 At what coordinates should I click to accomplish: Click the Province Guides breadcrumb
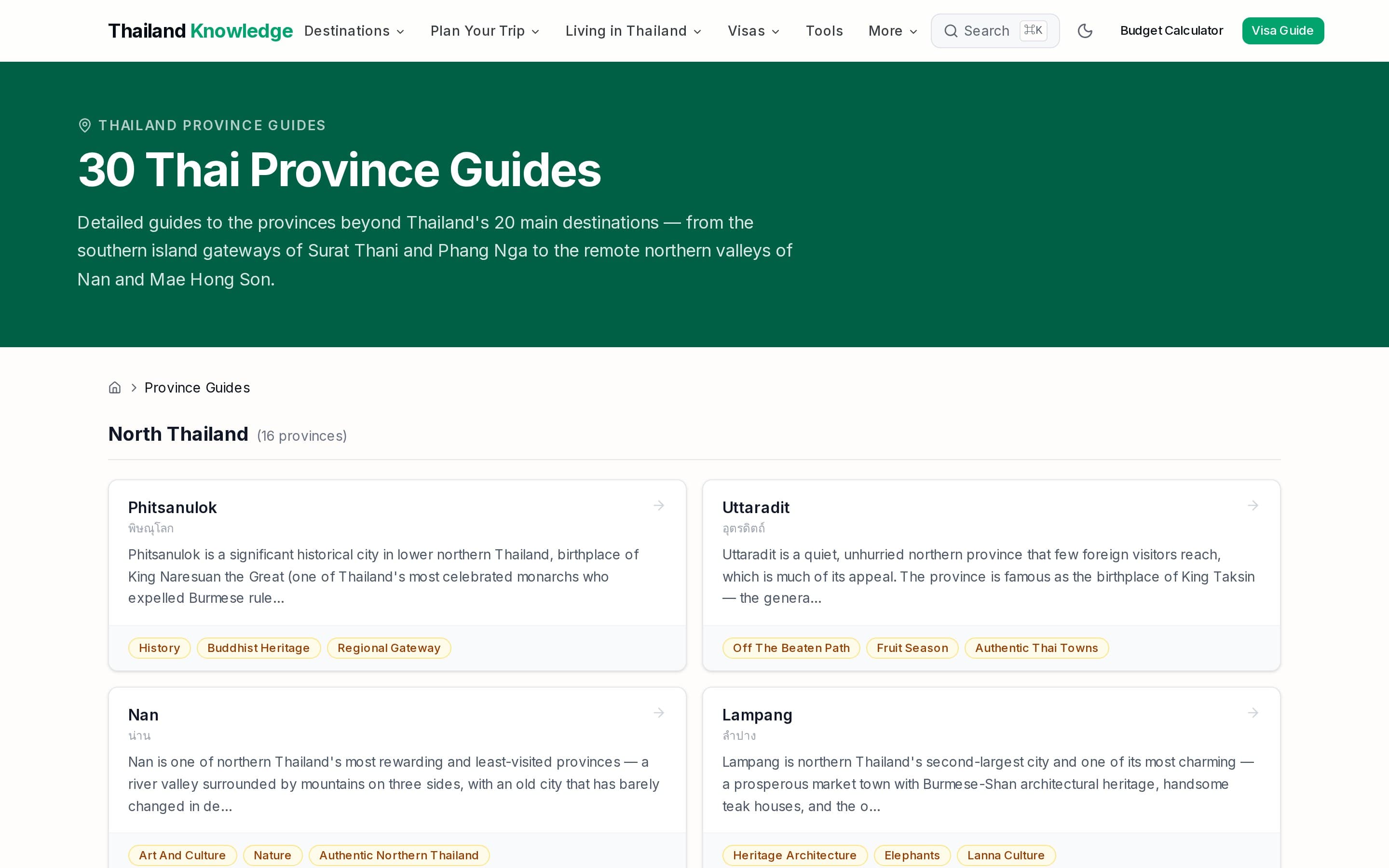(x=197, y=388)
